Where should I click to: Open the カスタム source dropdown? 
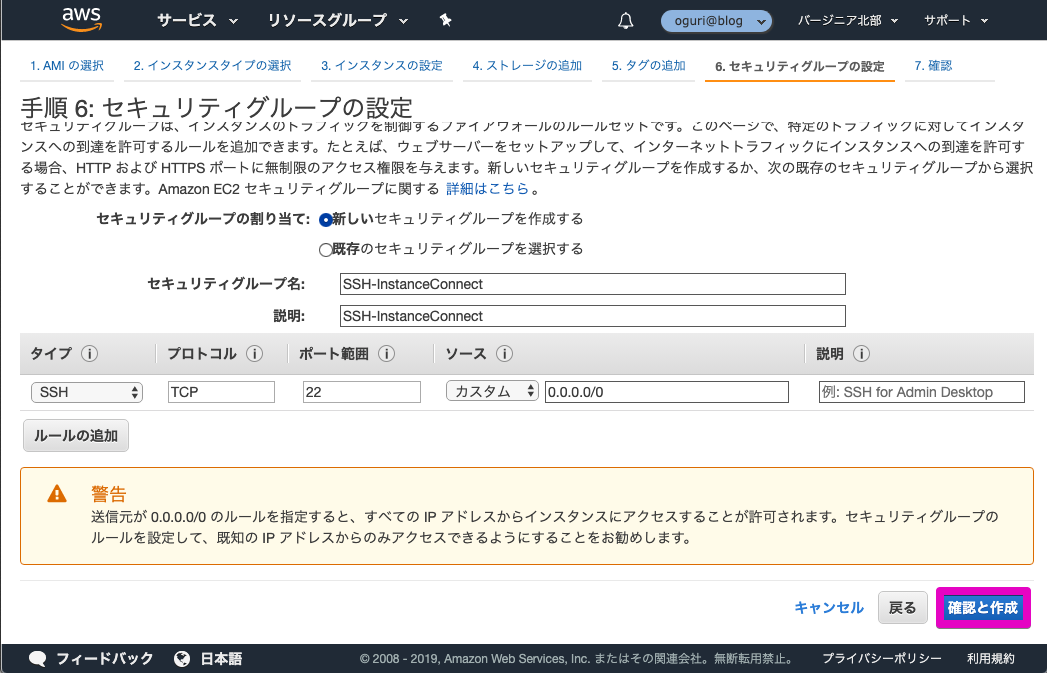point(492,391)
